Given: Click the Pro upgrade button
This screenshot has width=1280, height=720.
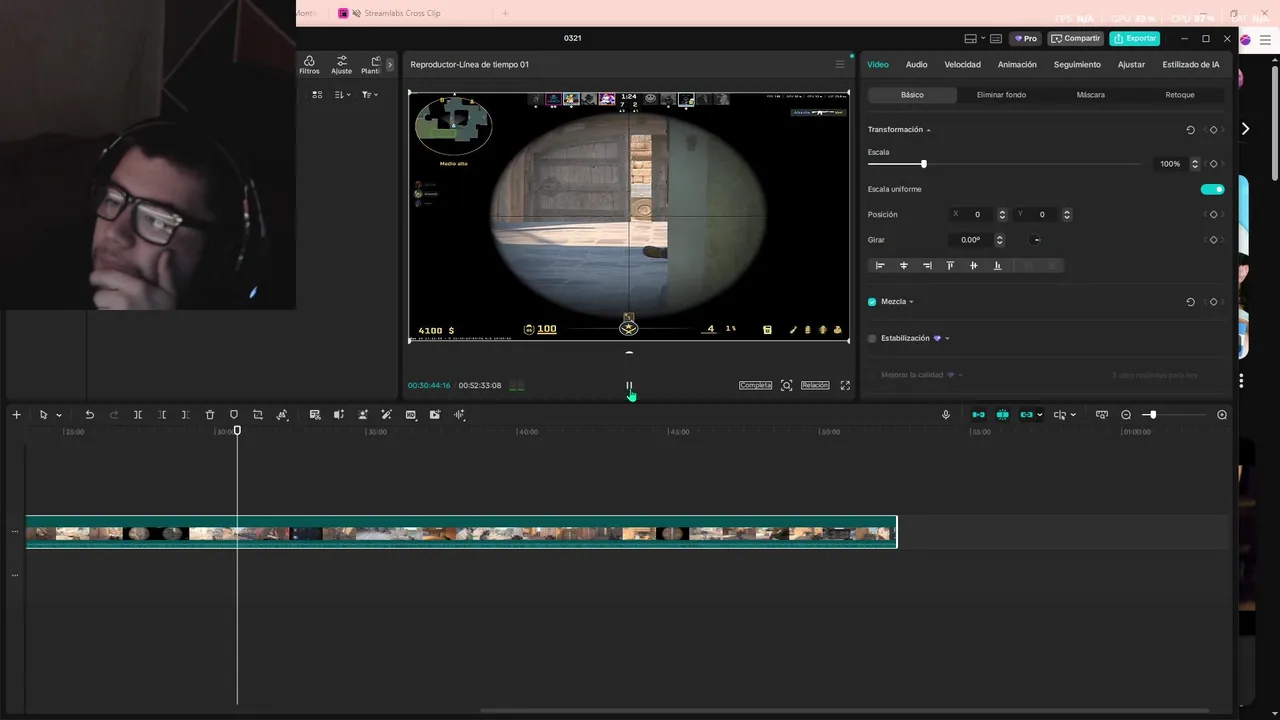Looking at the screenshot, I should click(1026, 38).
